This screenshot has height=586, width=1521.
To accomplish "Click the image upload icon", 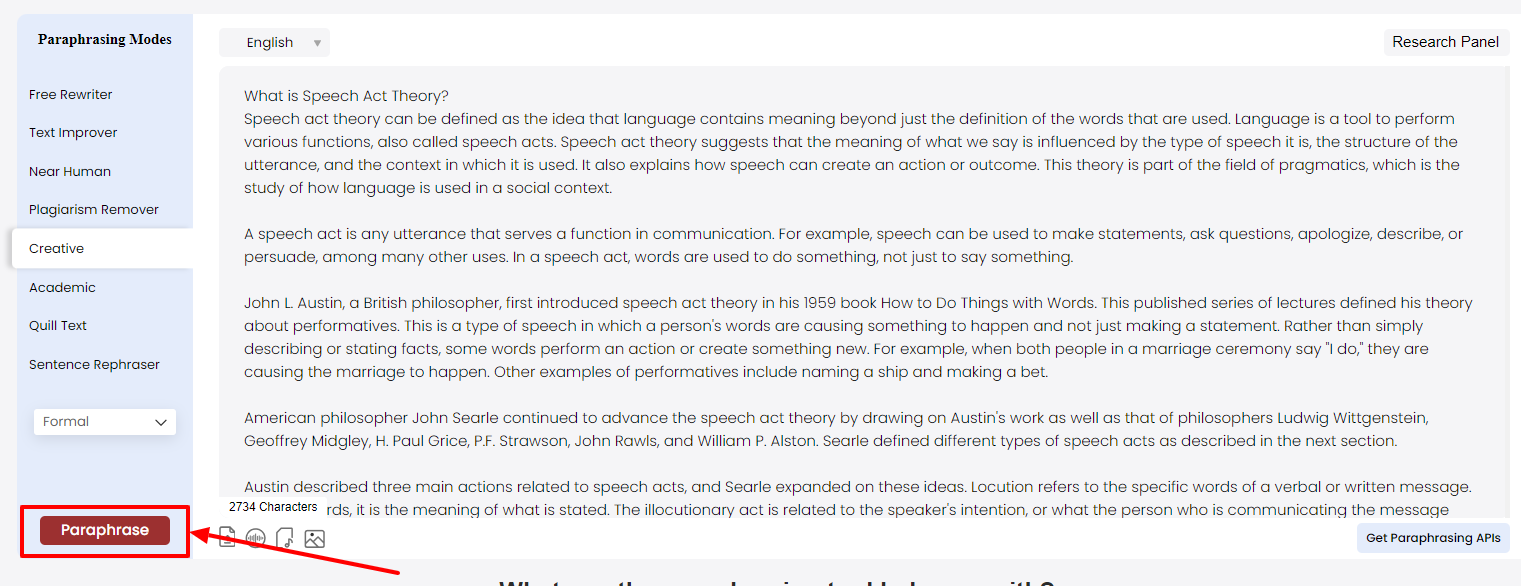I will click(x=314, y=539).
